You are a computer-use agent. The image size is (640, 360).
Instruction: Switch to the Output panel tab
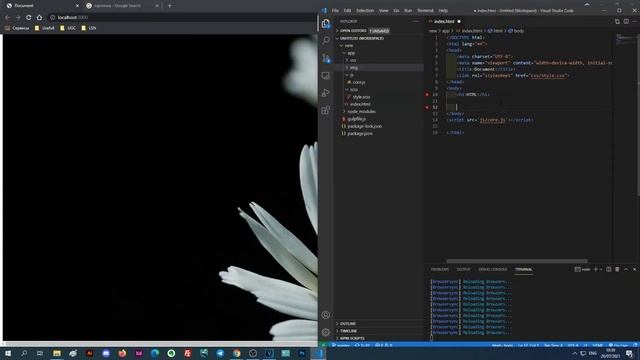[x=463, y=269]
